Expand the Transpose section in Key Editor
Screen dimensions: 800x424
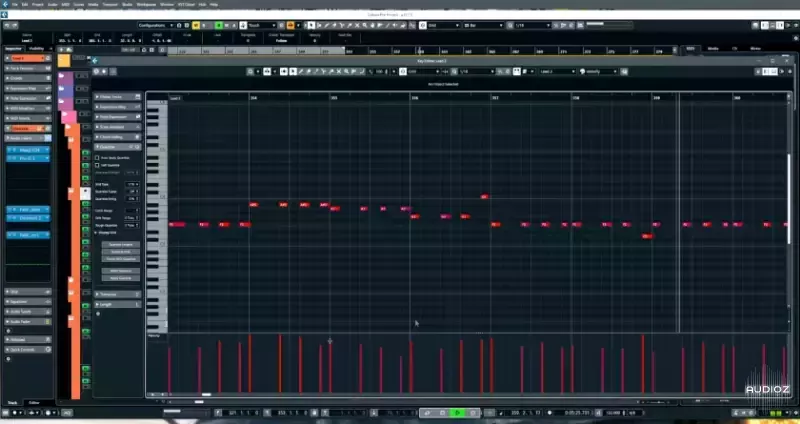pyautogui.click(x=117, y=294)
